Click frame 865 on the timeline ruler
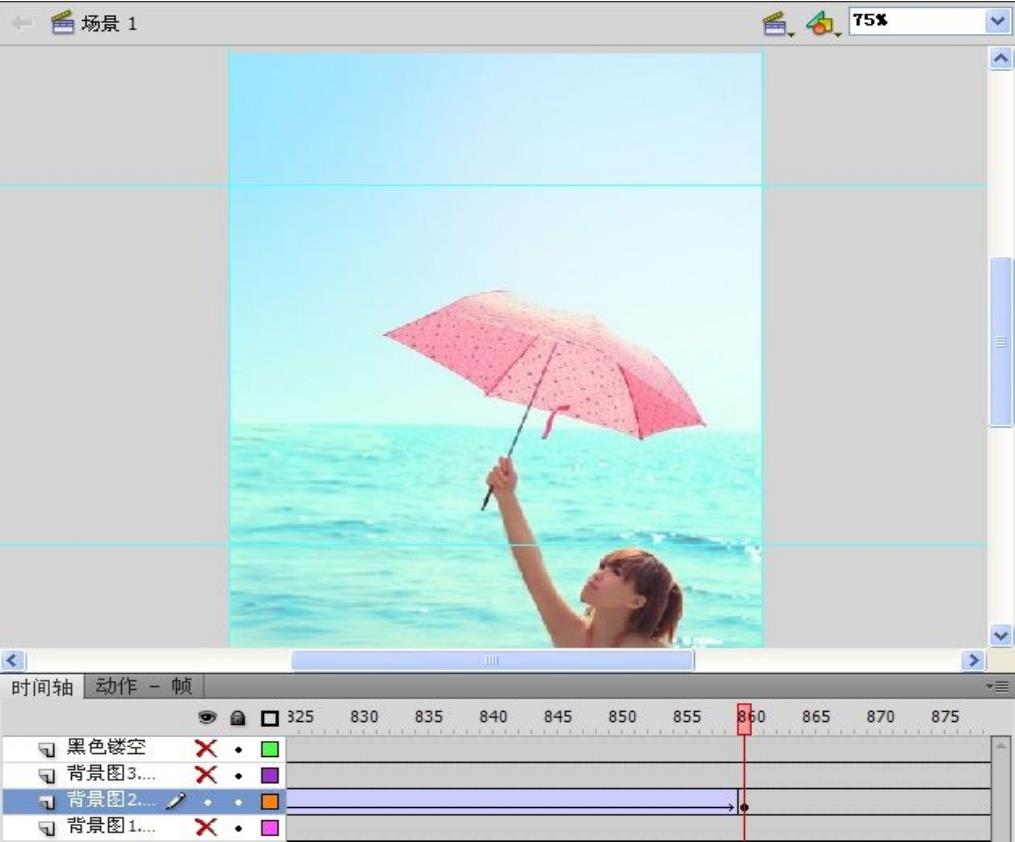This screenshot has width=1015, height=842. (815, 717)
